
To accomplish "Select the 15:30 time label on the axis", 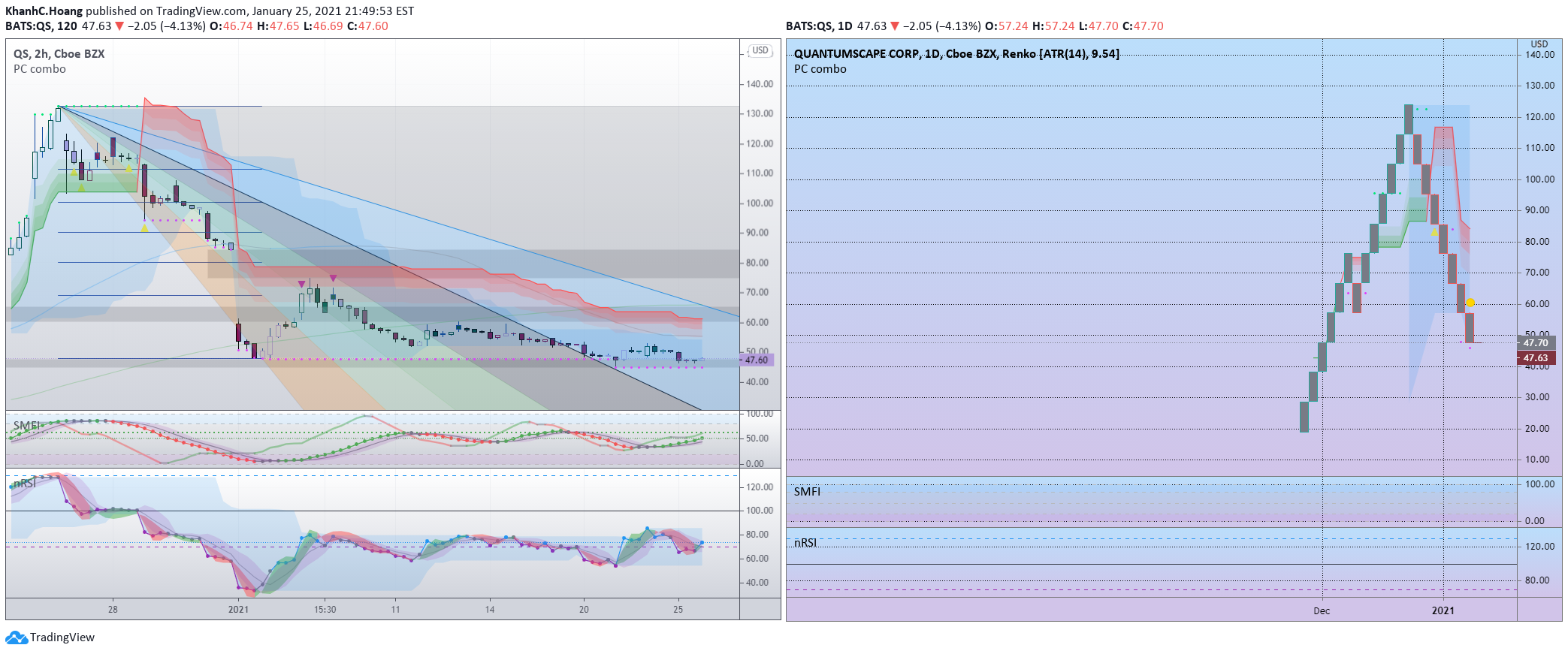I will point(325,610).
